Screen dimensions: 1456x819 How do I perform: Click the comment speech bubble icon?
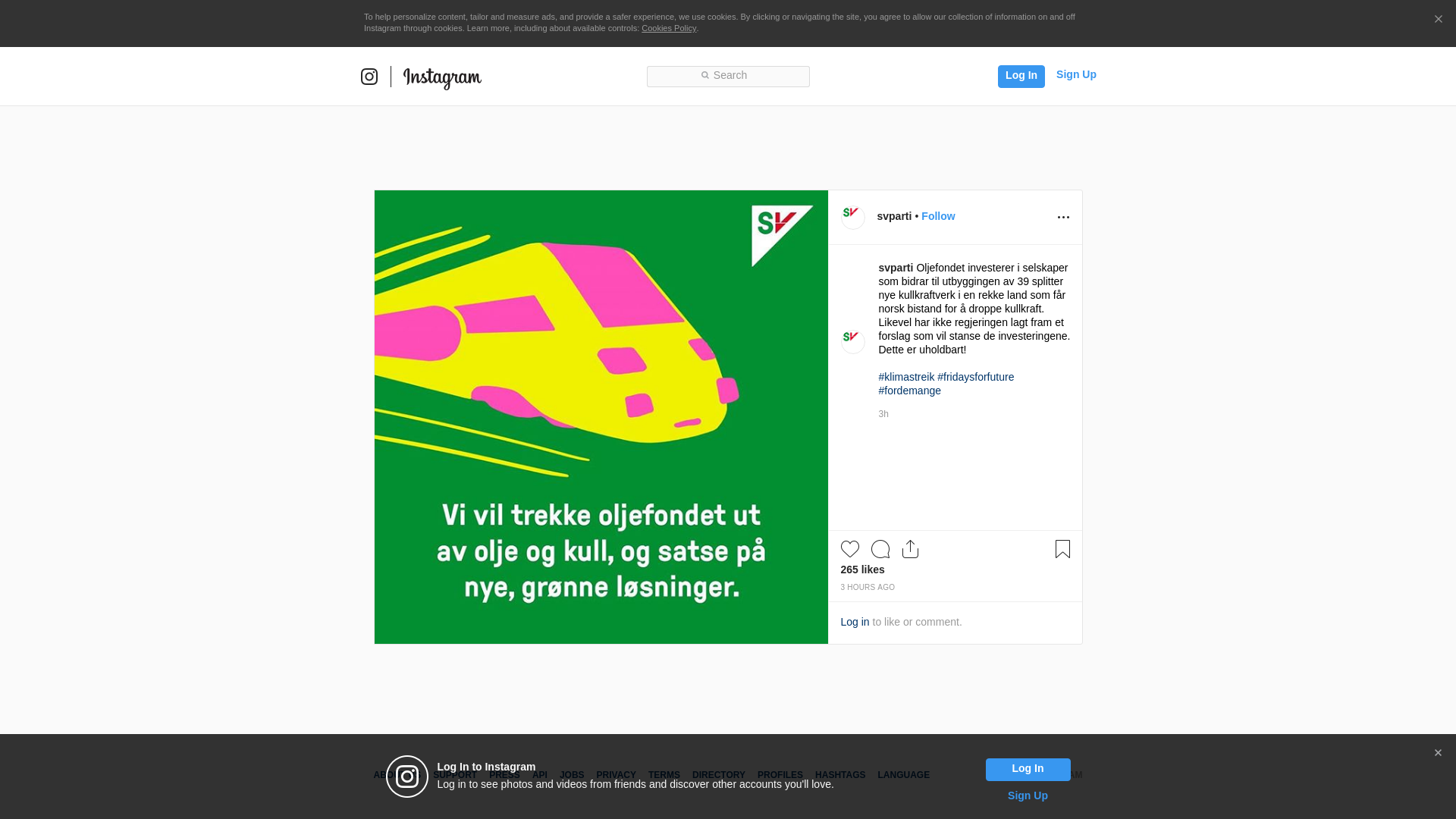click(880, 549)
